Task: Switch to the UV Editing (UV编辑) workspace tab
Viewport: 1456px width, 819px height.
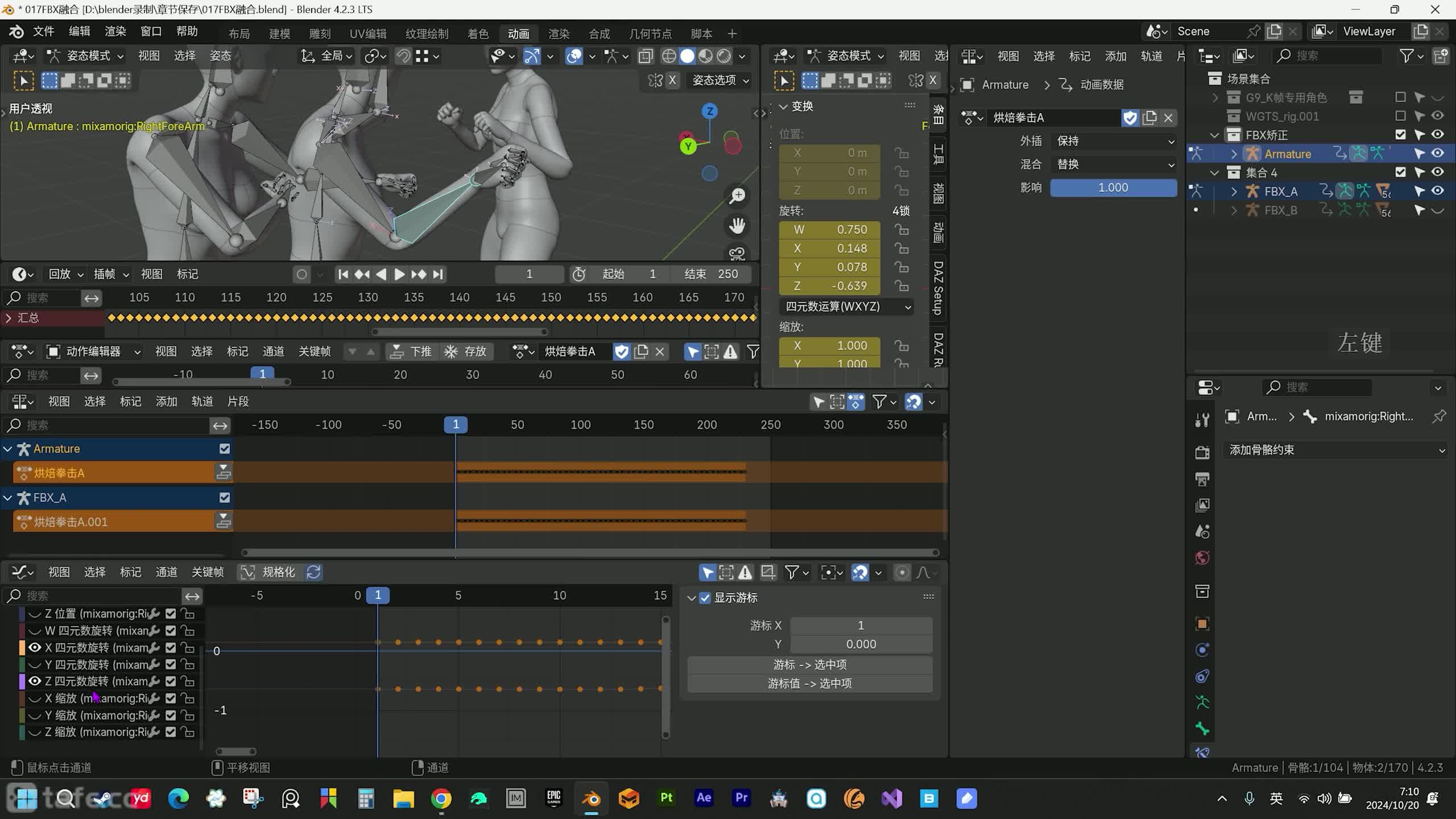Action: point(368,34)
